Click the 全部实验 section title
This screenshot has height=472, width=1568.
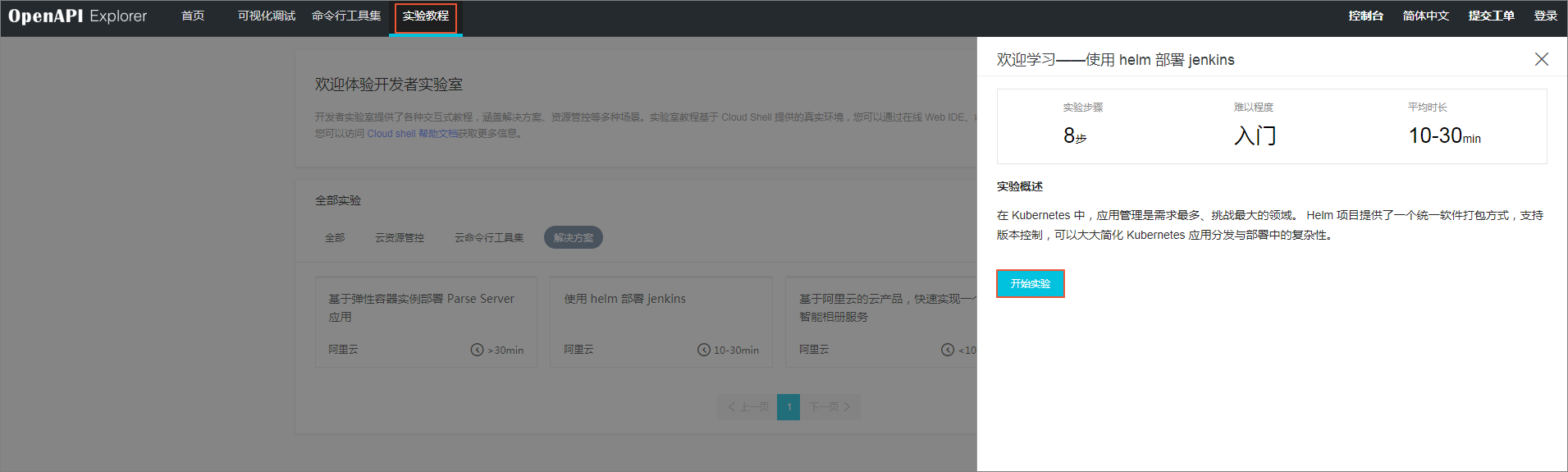pyautogui.click(x=338, y=200)
